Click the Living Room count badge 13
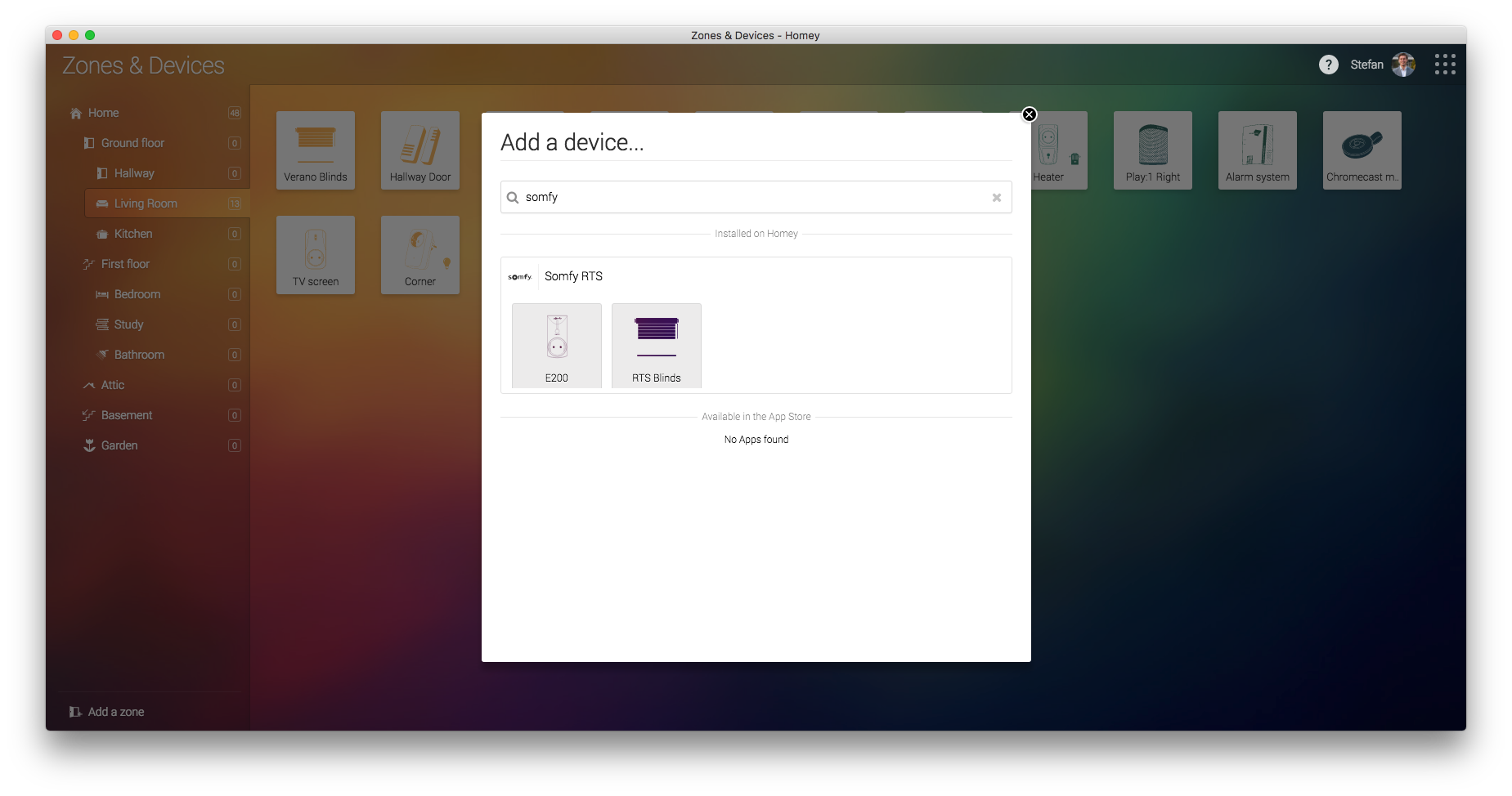1512x796 pixels. (x=235, y=203)
